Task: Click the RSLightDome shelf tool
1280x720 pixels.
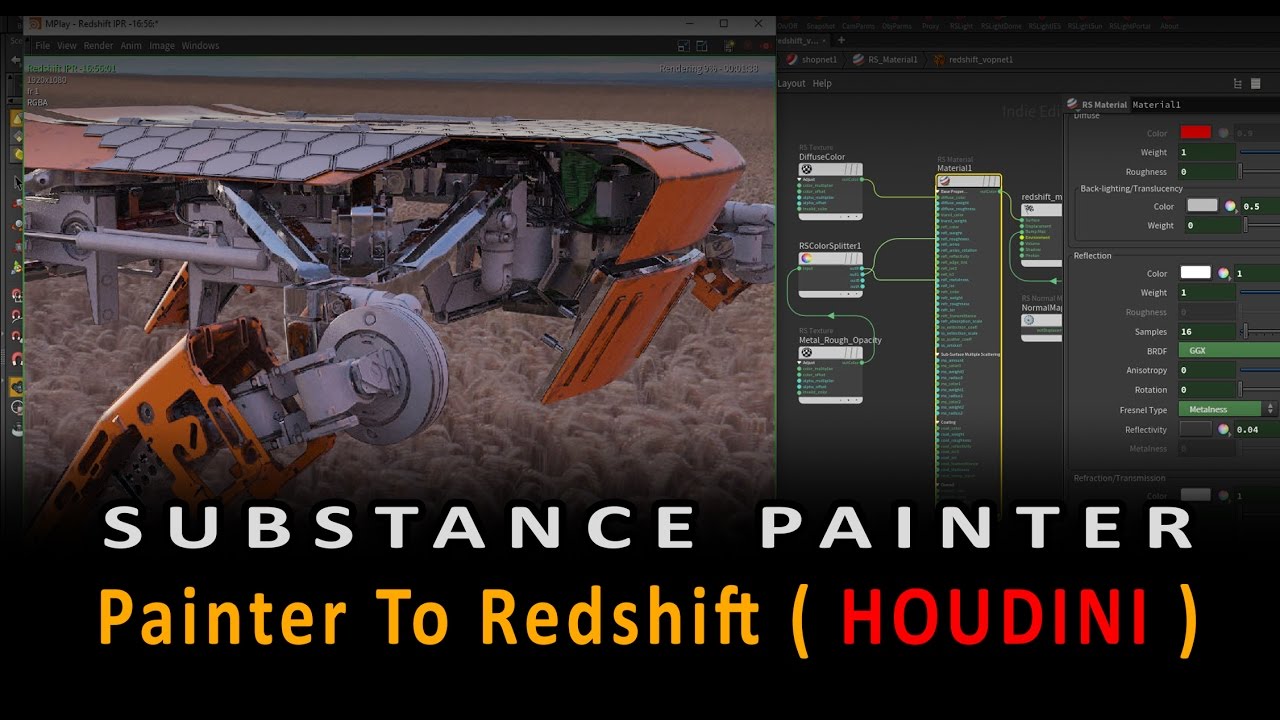Action: coord(1001,26)
